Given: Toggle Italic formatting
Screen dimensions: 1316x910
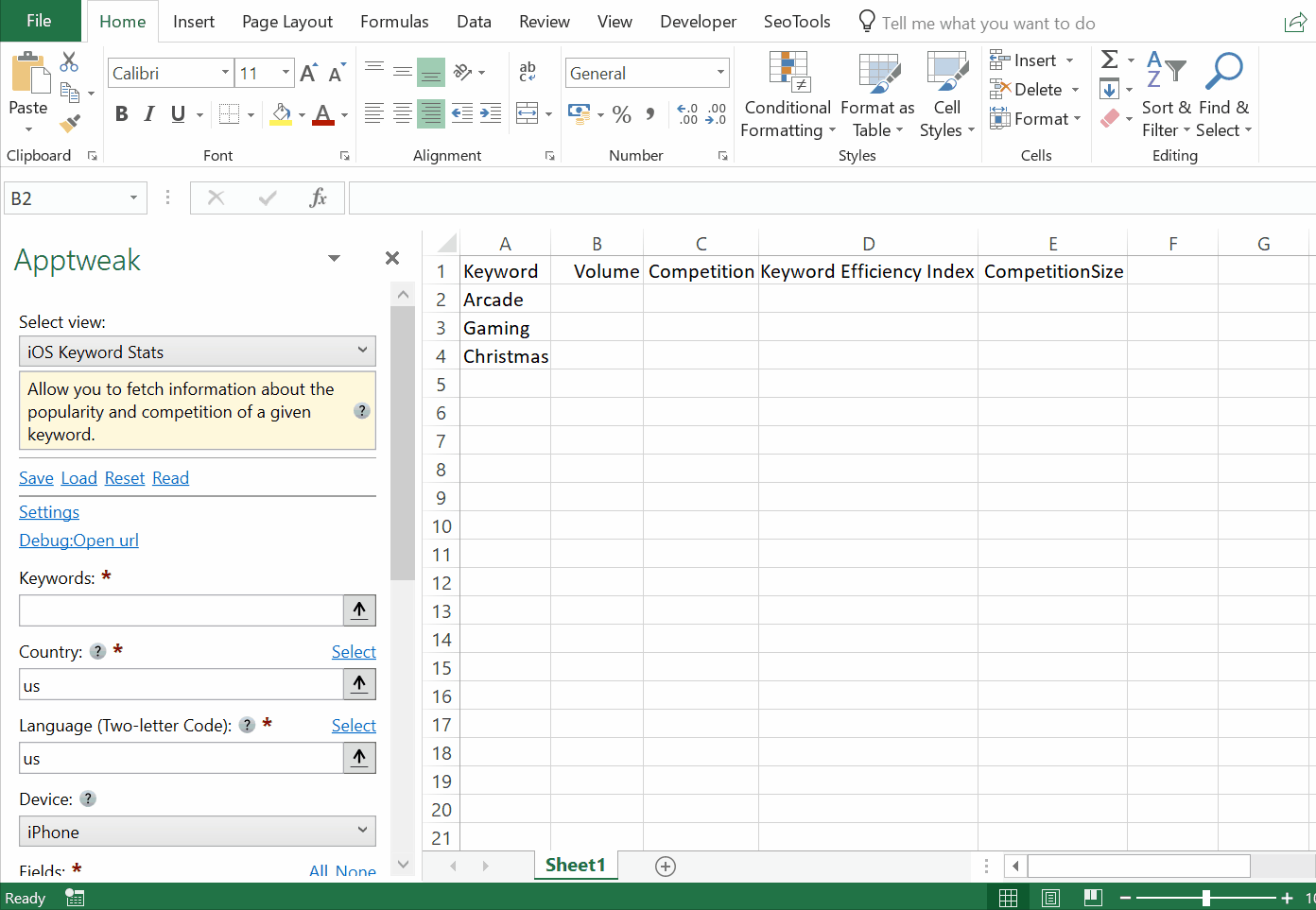Looking at the screenshot, I should point(148,114).
